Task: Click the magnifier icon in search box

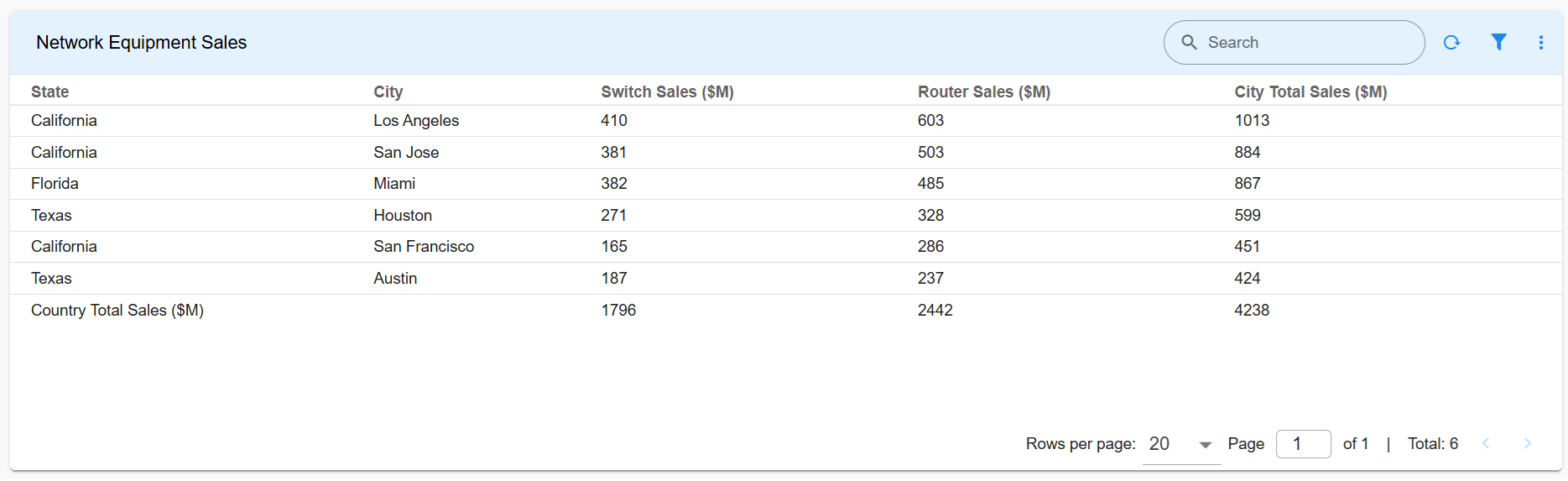Action: pos(1189,42)
